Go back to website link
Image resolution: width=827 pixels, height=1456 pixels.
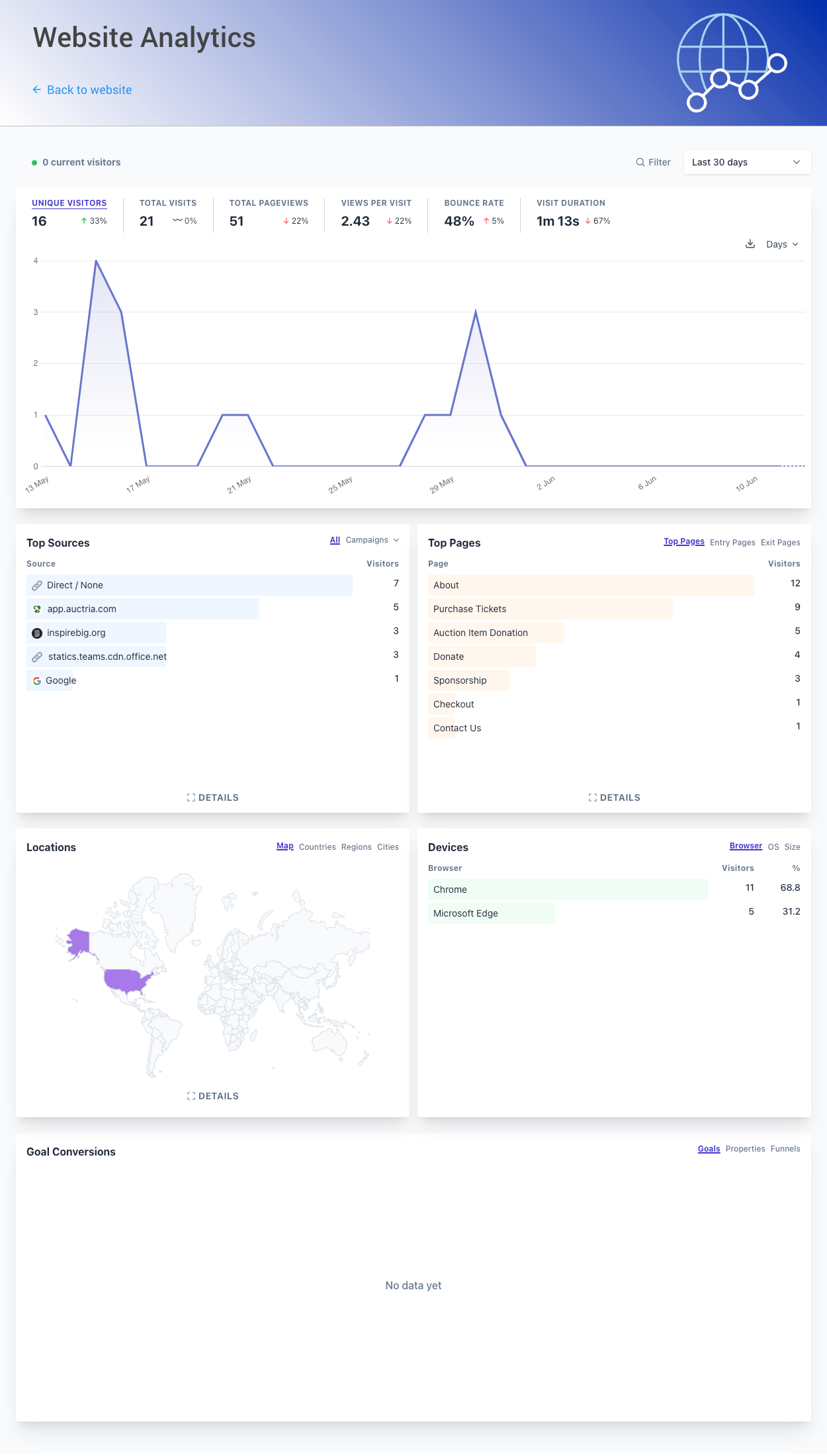[89, 90]
